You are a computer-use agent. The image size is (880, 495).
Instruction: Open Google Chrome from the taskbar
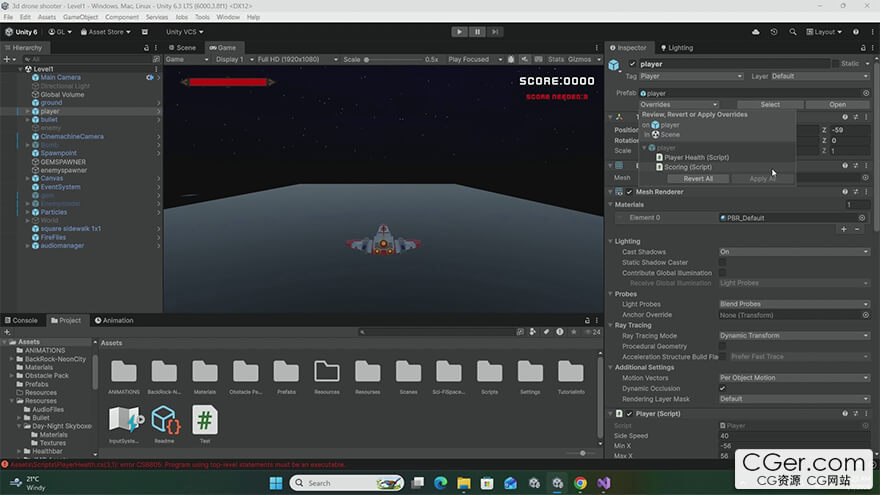pos(580,483)
